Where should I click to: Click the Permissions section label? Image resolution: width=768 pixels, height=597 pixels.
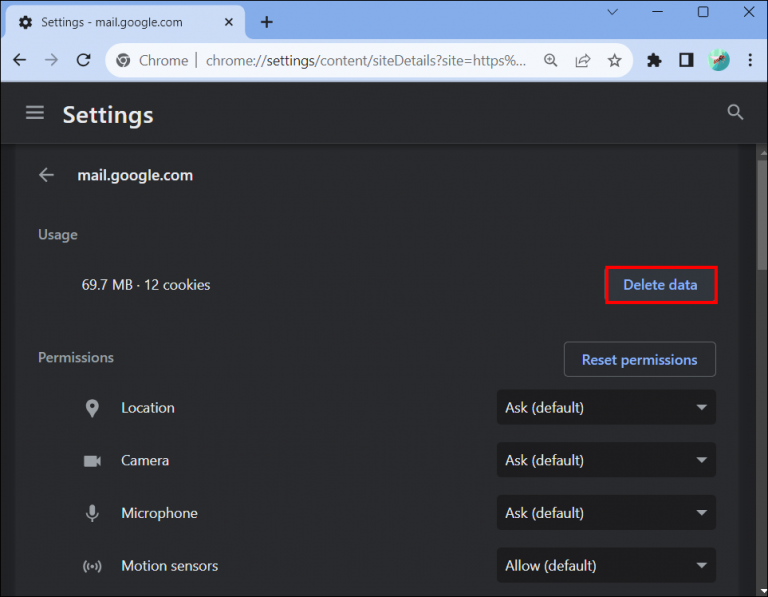pyautogui.click(x=76, y=358)
